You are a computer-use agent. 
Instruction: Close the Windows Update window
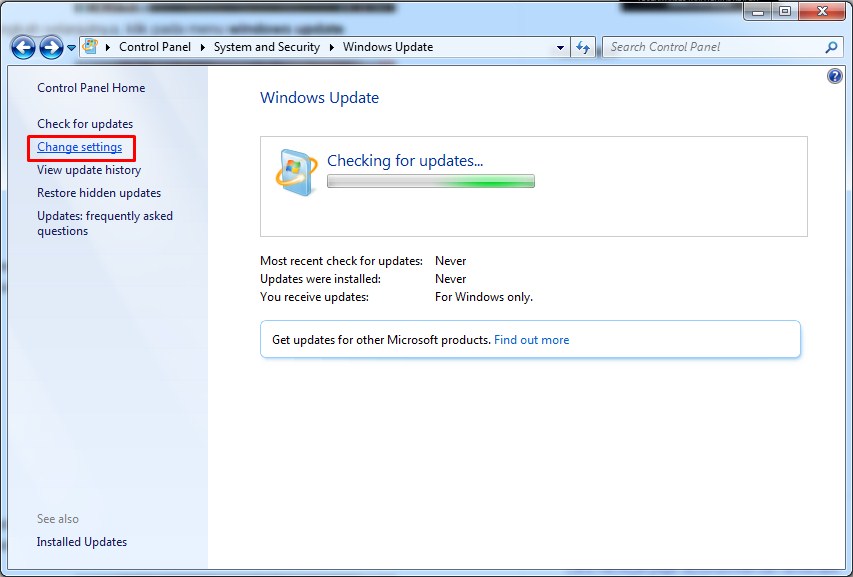(x=822, y=11)
